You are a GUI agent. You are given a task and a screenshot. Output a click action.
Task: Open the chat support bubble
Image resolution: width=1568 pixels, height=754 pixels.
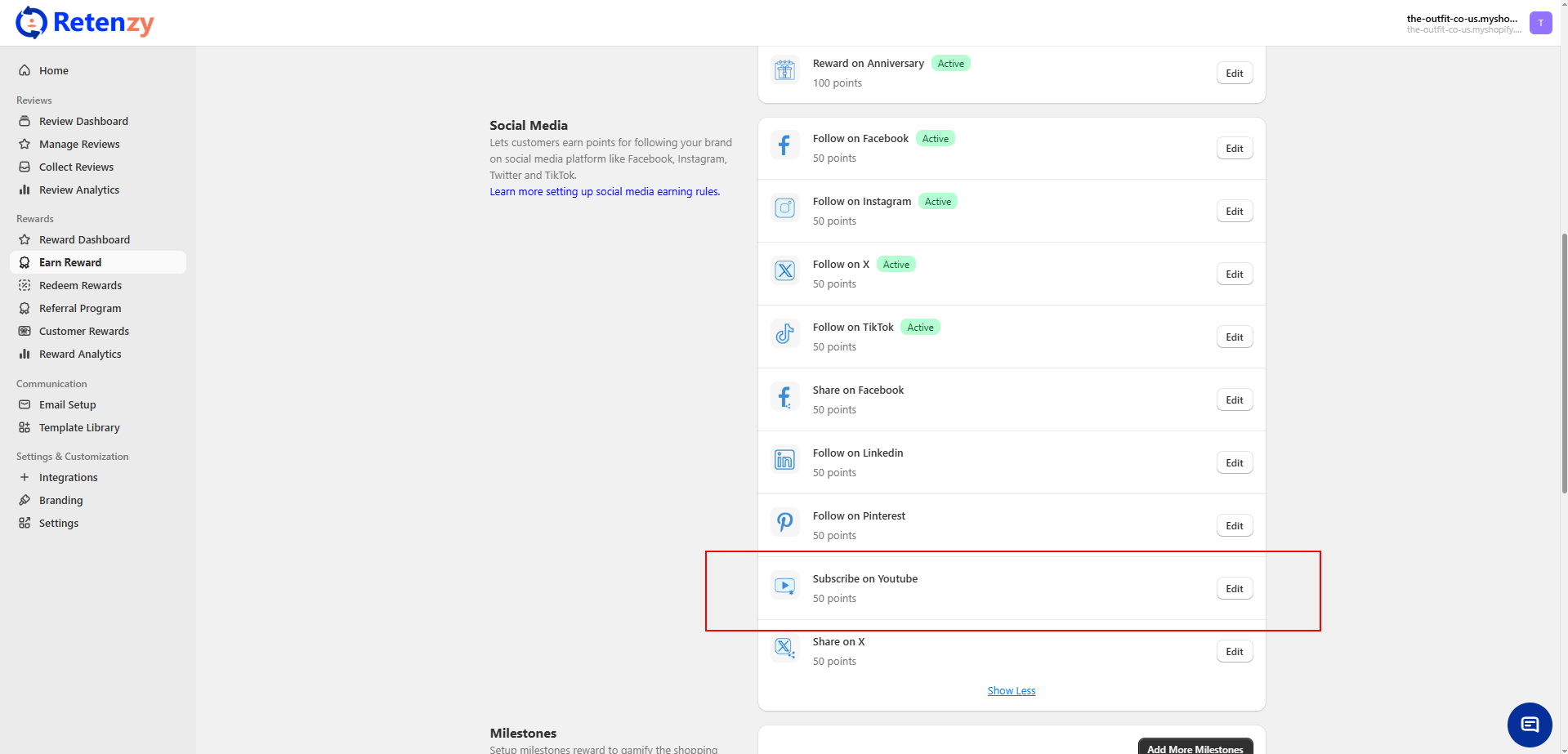1529,725
